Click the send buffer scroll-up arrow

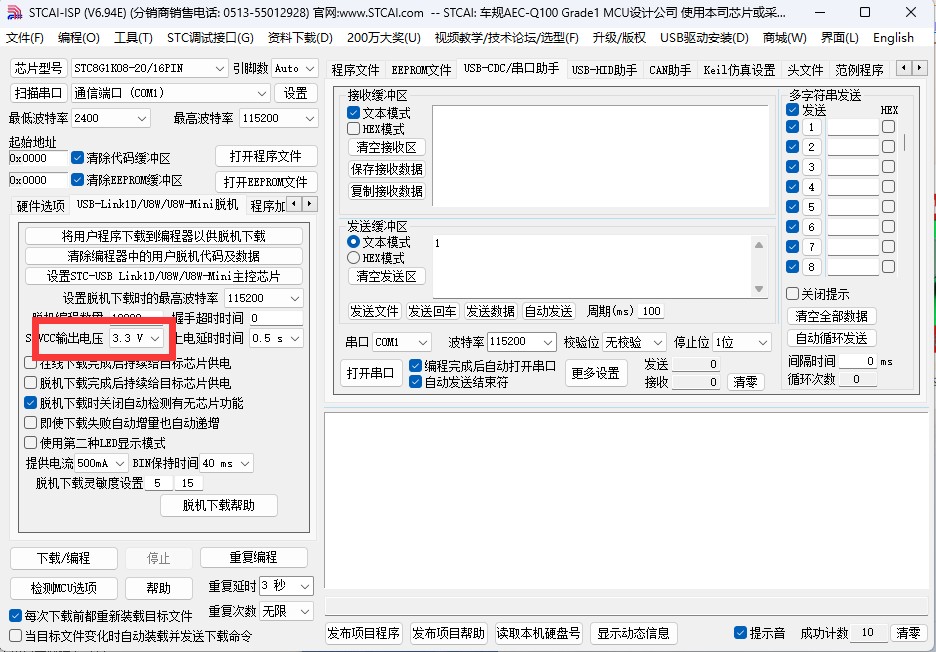pos(759,245)
